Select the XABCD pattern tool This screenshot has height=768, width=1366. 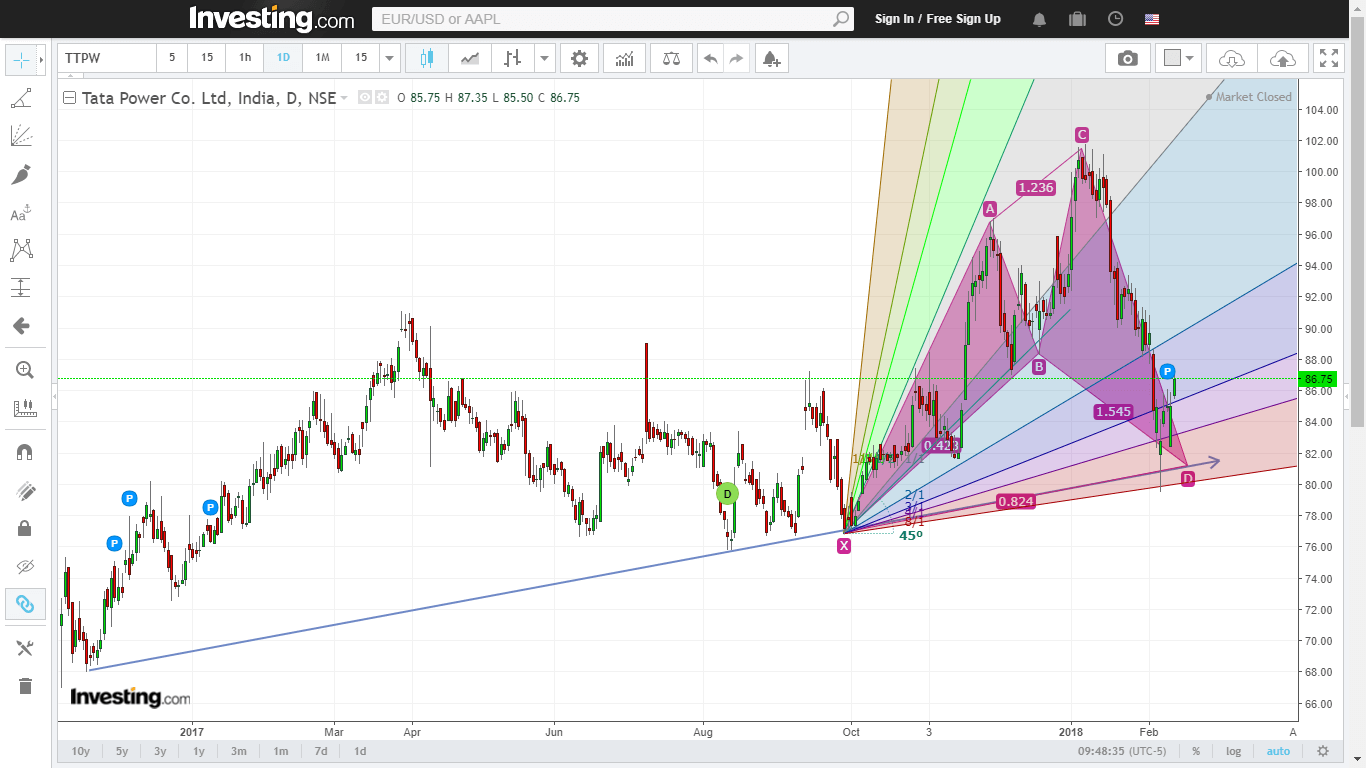click(21, 250)
